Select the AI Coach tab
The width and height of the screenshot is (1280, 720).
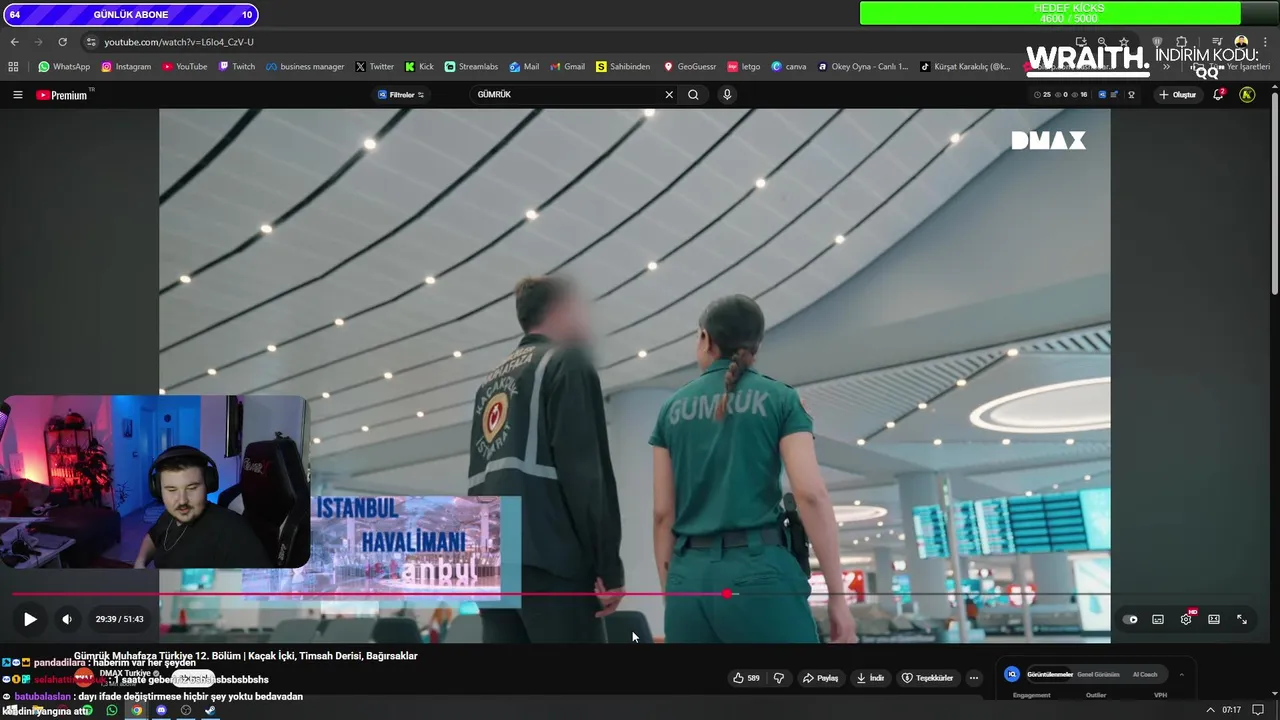(x=1145, y=675)
